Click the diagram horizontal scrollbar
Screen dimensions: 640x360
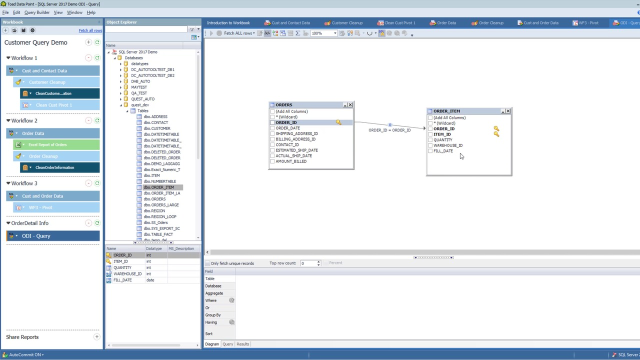(x=424, y=252)
